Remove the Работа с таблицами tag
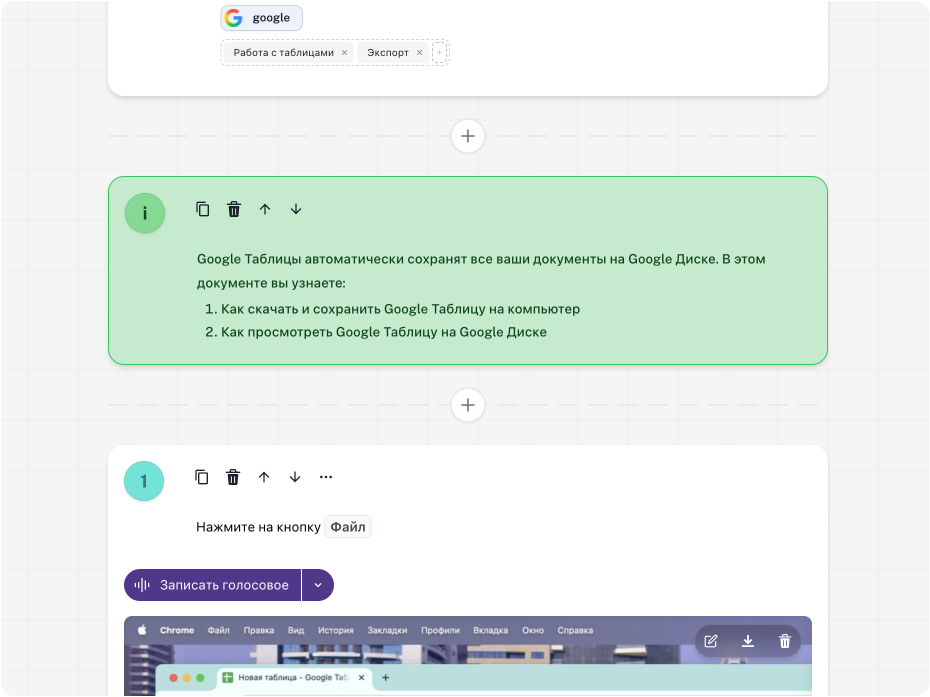This screenshot has width=930, height=697. (x=344, y=53)
